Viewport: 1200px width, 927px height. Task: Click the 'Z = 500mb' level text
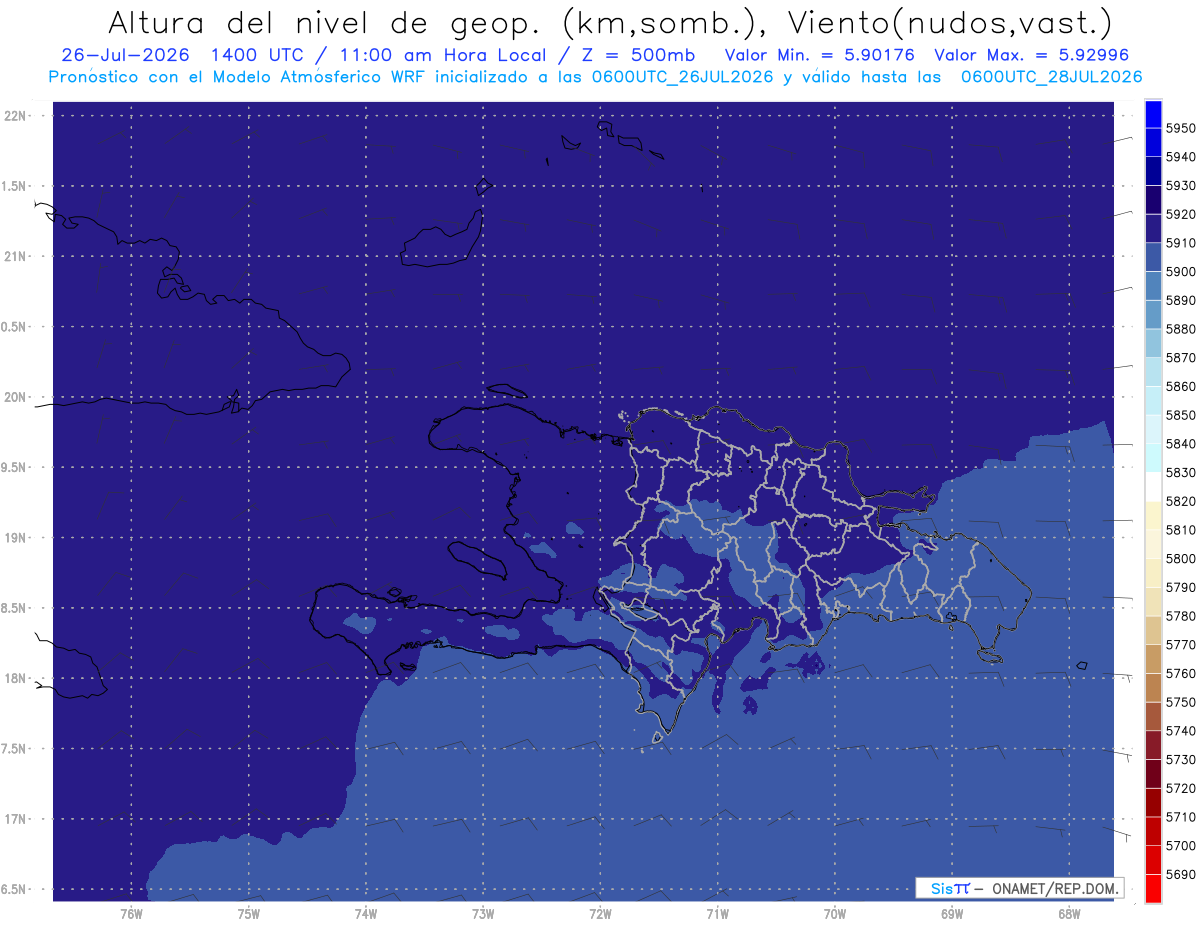pyautogui.click(x=637, y=55)
